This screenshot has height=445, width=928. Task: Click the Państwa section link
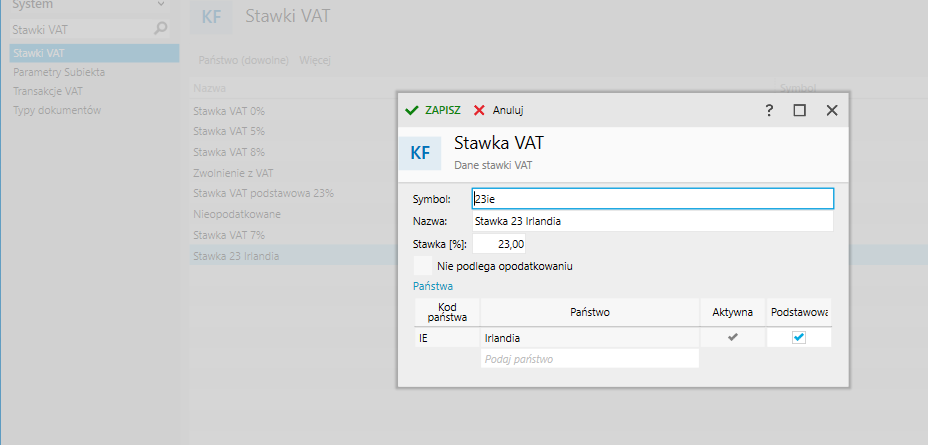(433, 286)
